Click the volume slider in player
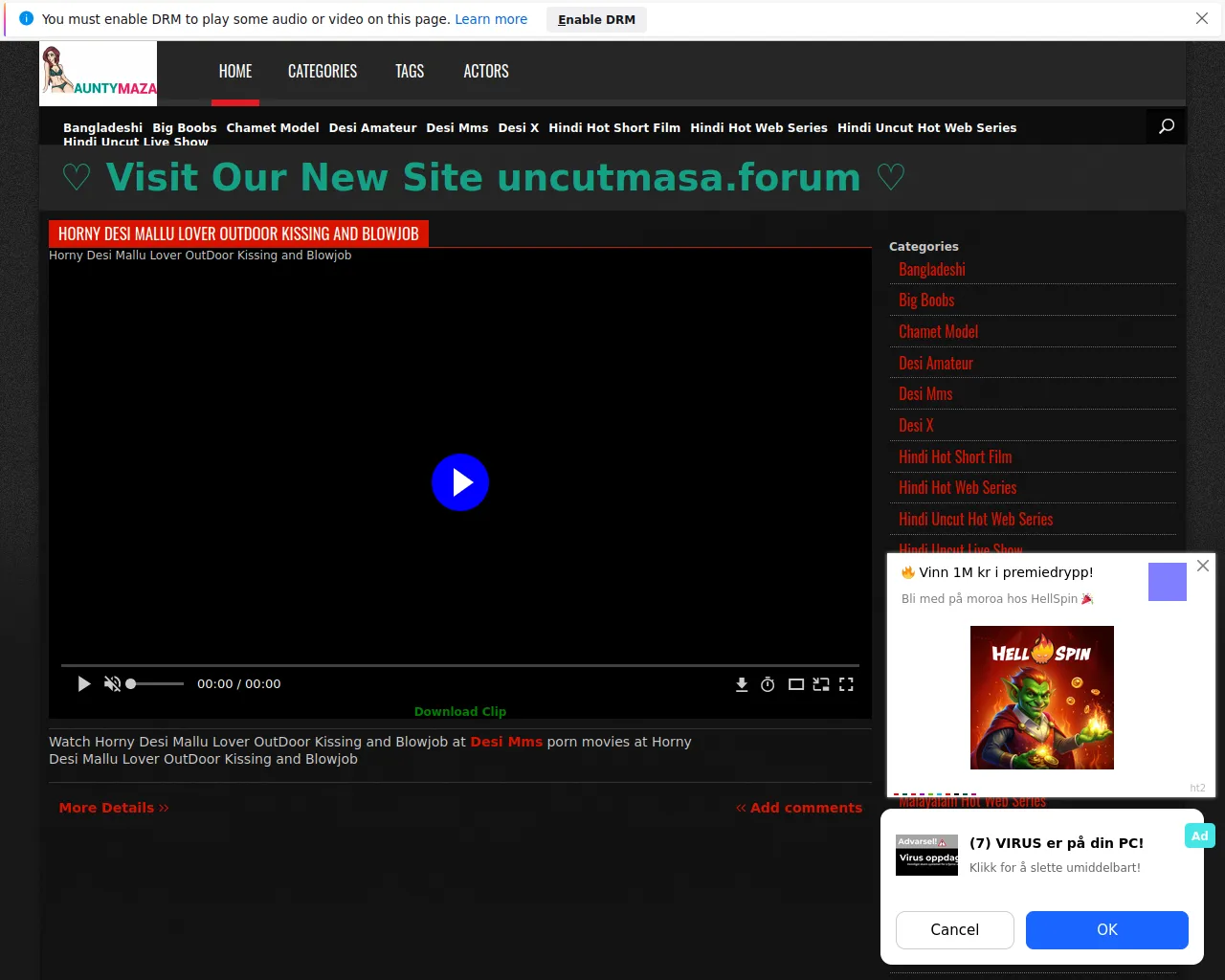 point(155,684)
